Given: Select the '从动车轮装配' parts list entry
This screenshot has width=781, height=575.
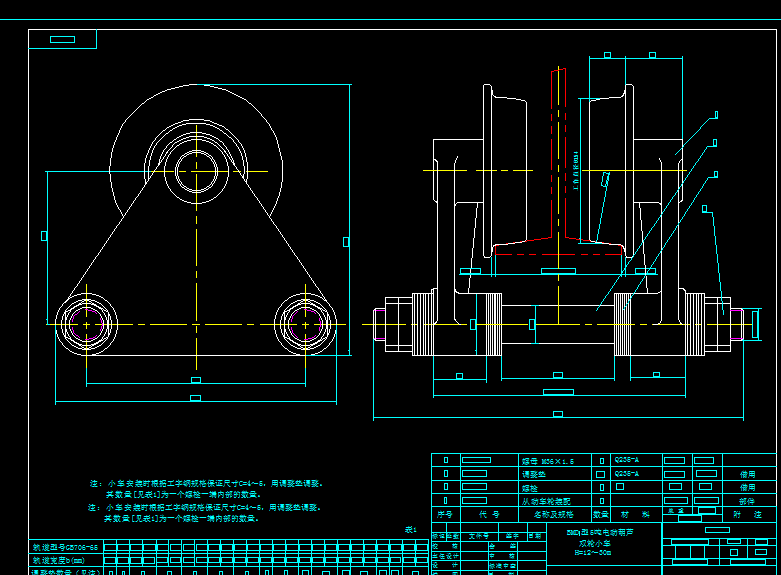Looking at the screenshot, I should tap(546, 501).
